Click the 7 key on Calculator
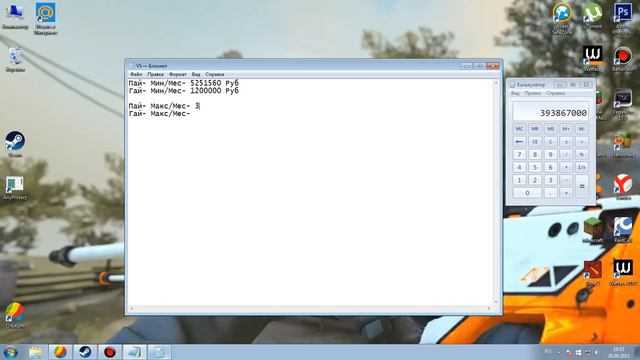The width and height of the screenshot is (640, 360). [519, 155]
